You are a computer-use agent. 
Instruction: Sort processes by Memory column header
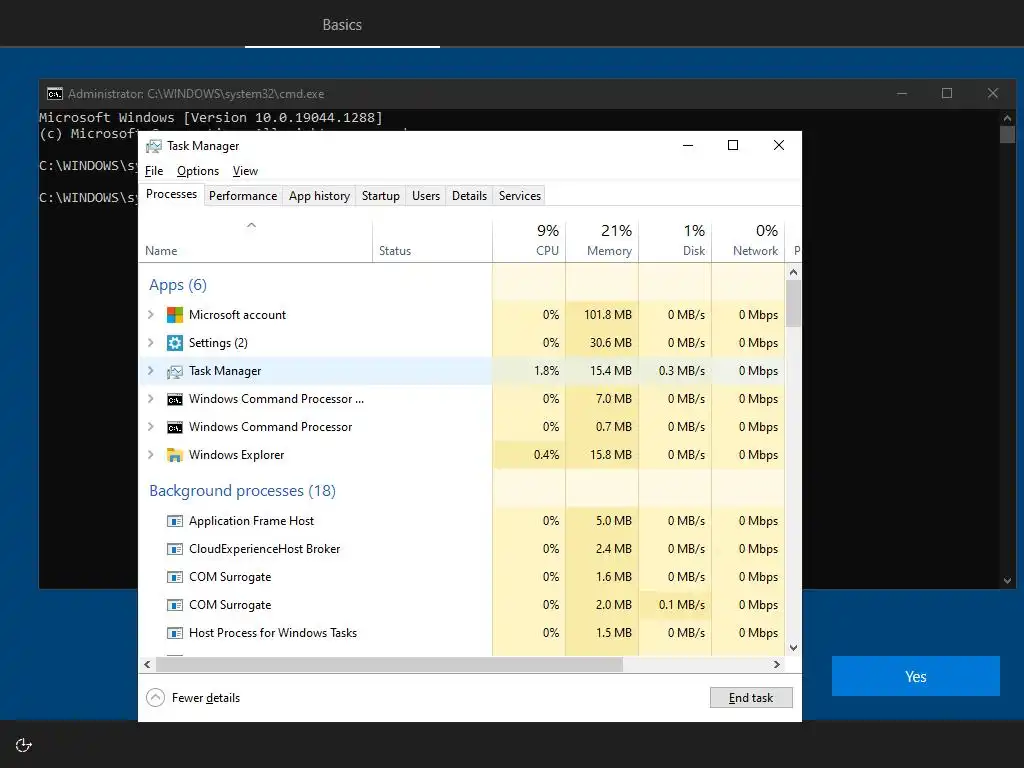pyautogui.click(x=602, y=240)
